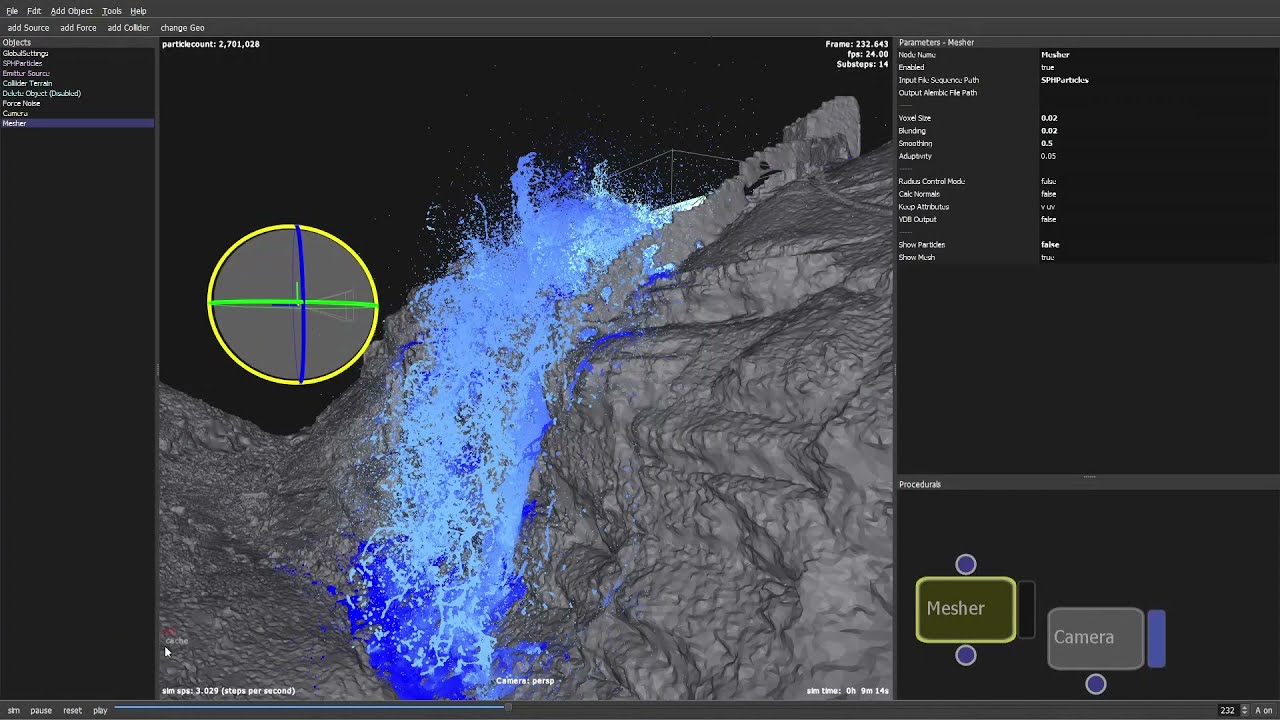Select the Mesher node in Procedurals

[965, 609]
